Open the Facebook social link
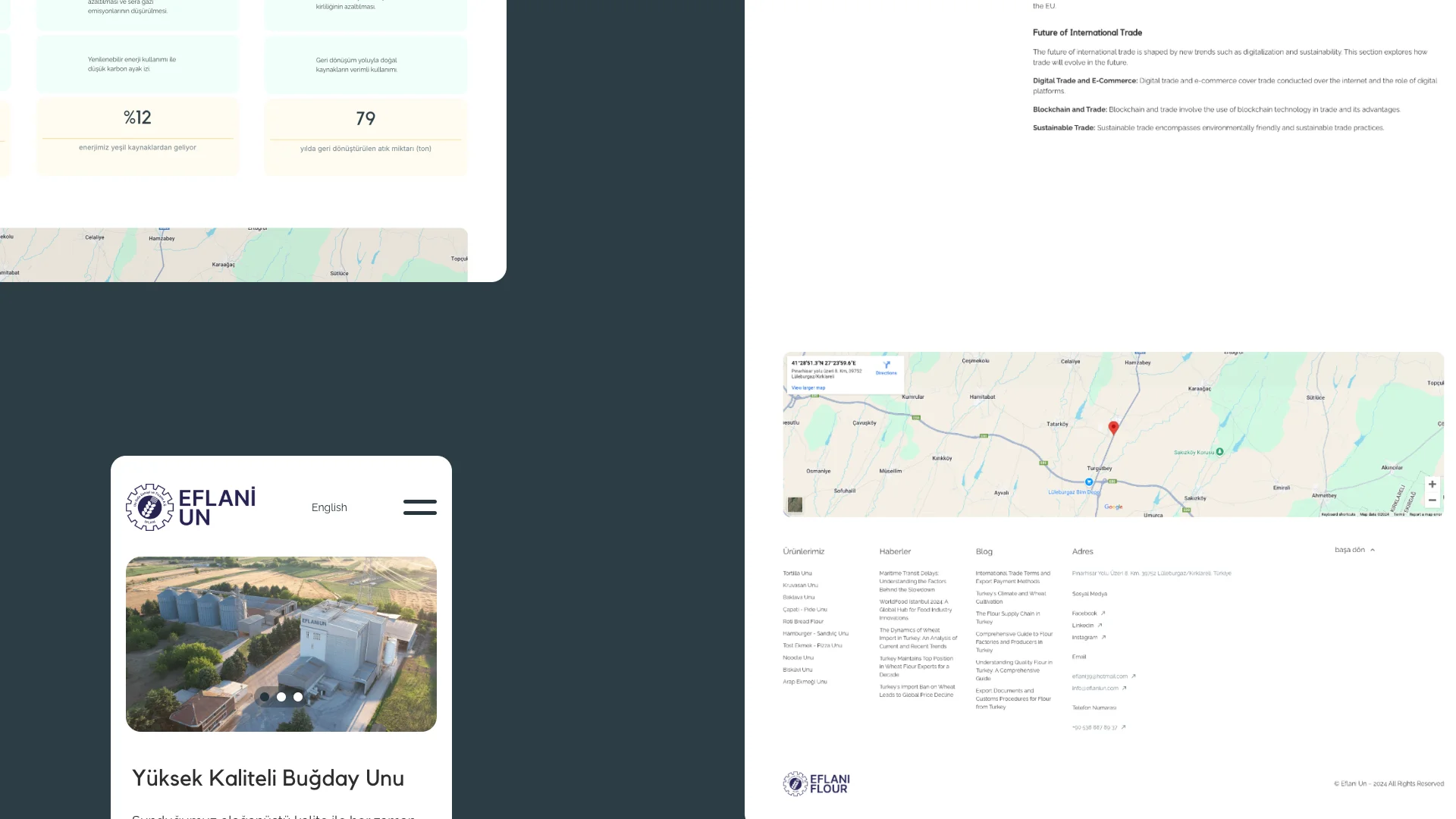 pyautogui.click(x=1088, y=613)
